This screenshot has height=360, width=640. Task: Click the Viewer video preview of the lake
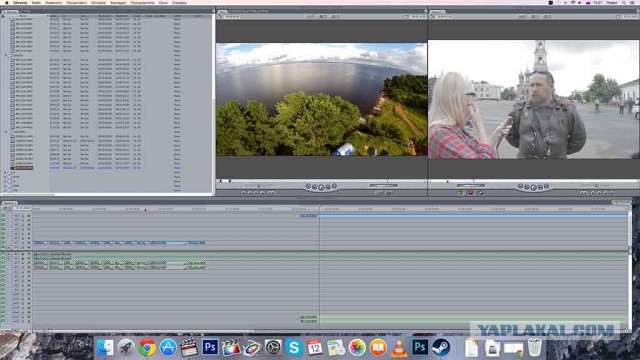(321, 99)
